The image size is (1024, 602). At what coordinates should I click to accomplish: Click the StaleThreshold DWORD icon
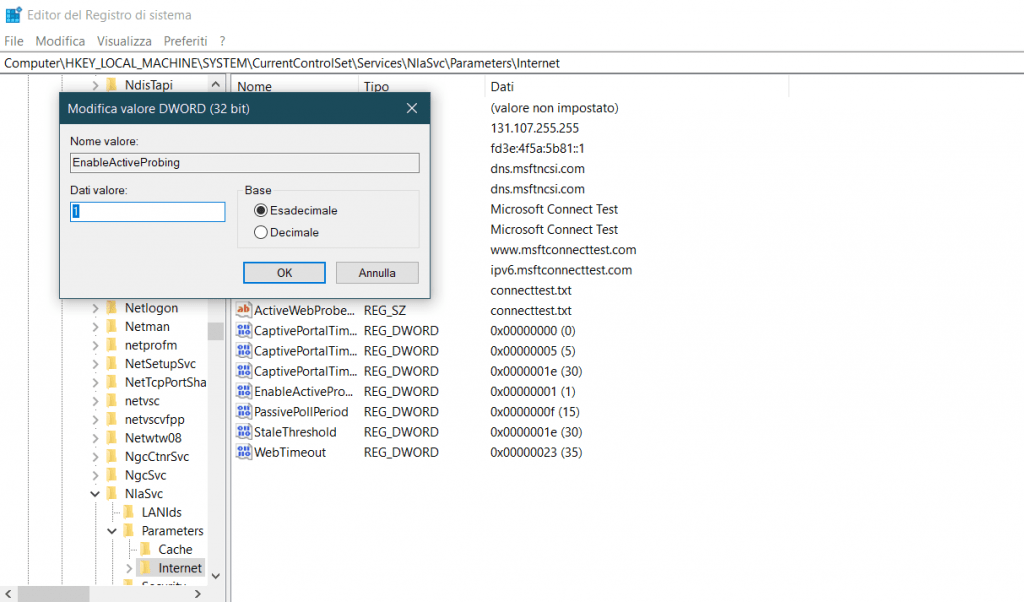tap(244, 432)
